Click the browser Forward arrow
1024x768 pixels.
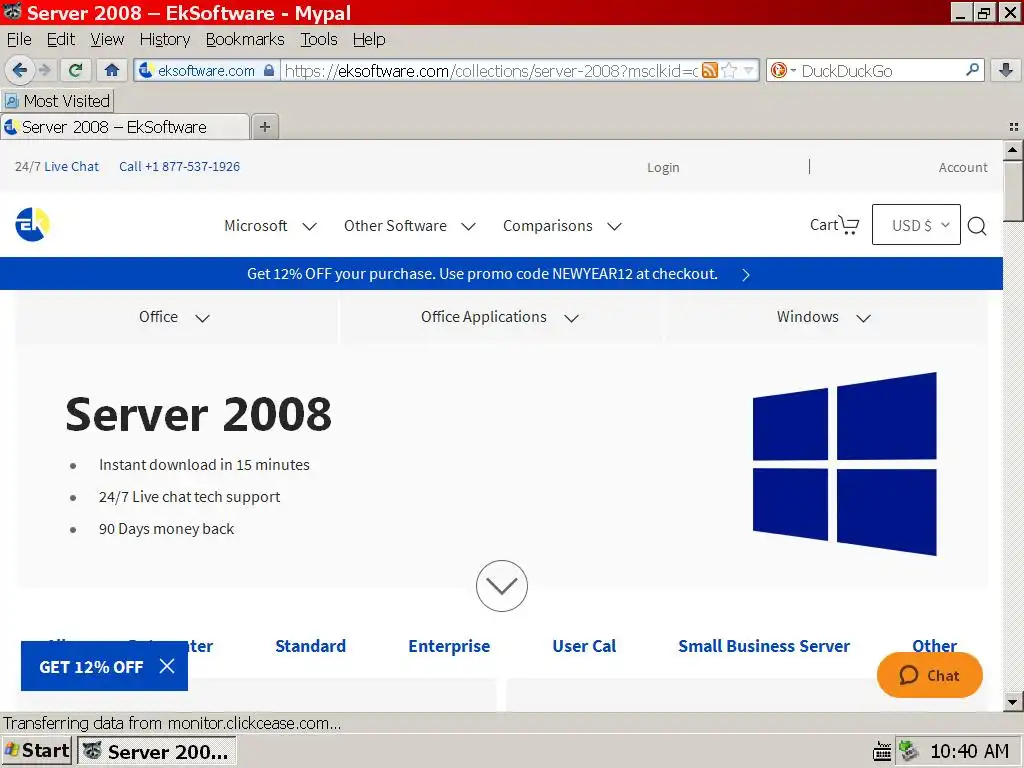pyautogui.click(x=45, y=70)
